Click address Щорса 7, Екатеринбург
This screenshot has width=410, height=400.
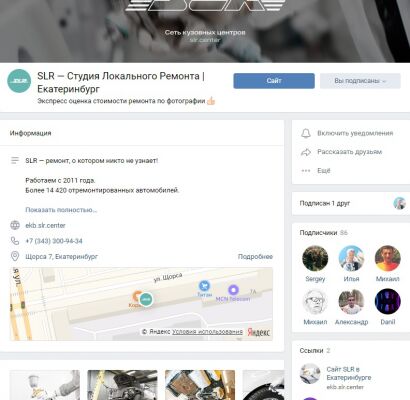(62, 256)
